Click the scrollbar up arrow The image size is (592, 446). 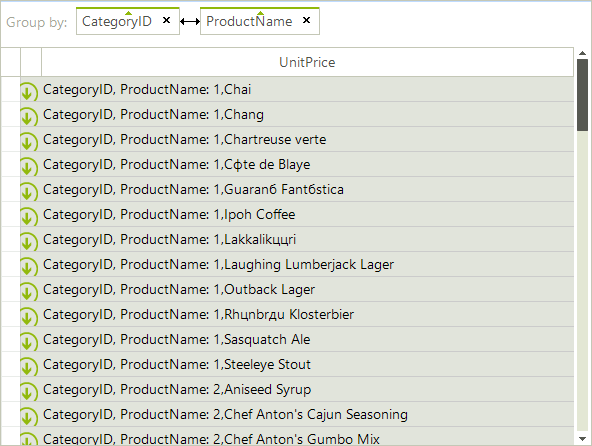pyautogui.click(x=583, y=53)
